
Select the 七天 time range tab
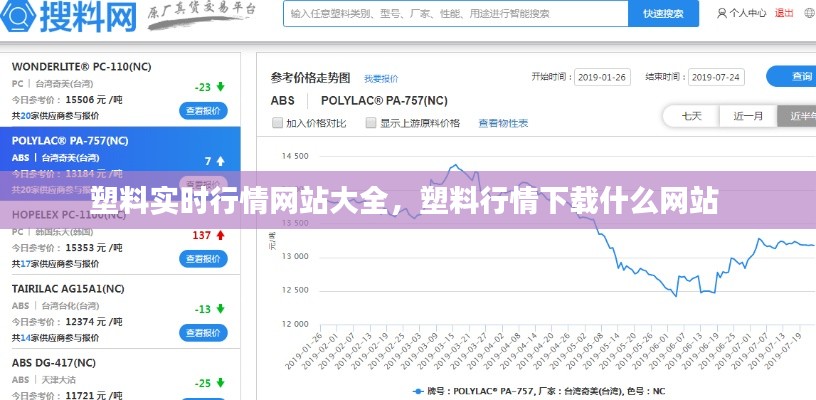click(x=691, y=115)
